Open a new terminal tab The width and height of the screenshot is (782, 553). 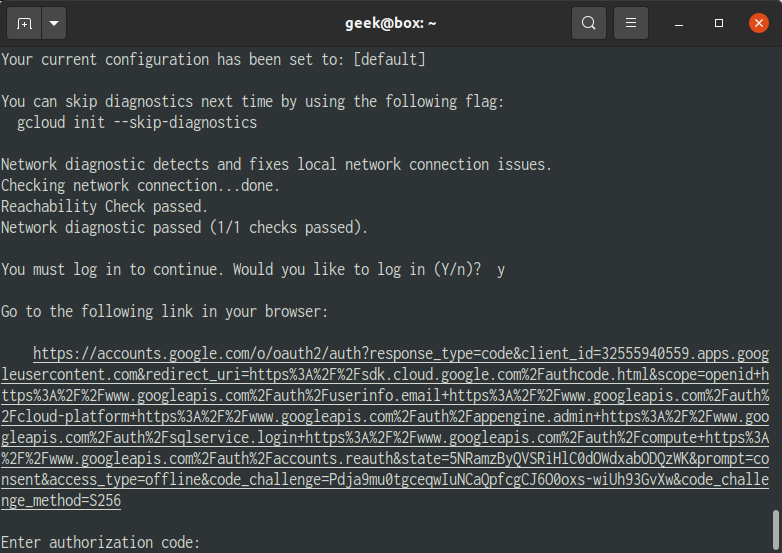click(x=24, y=23)
